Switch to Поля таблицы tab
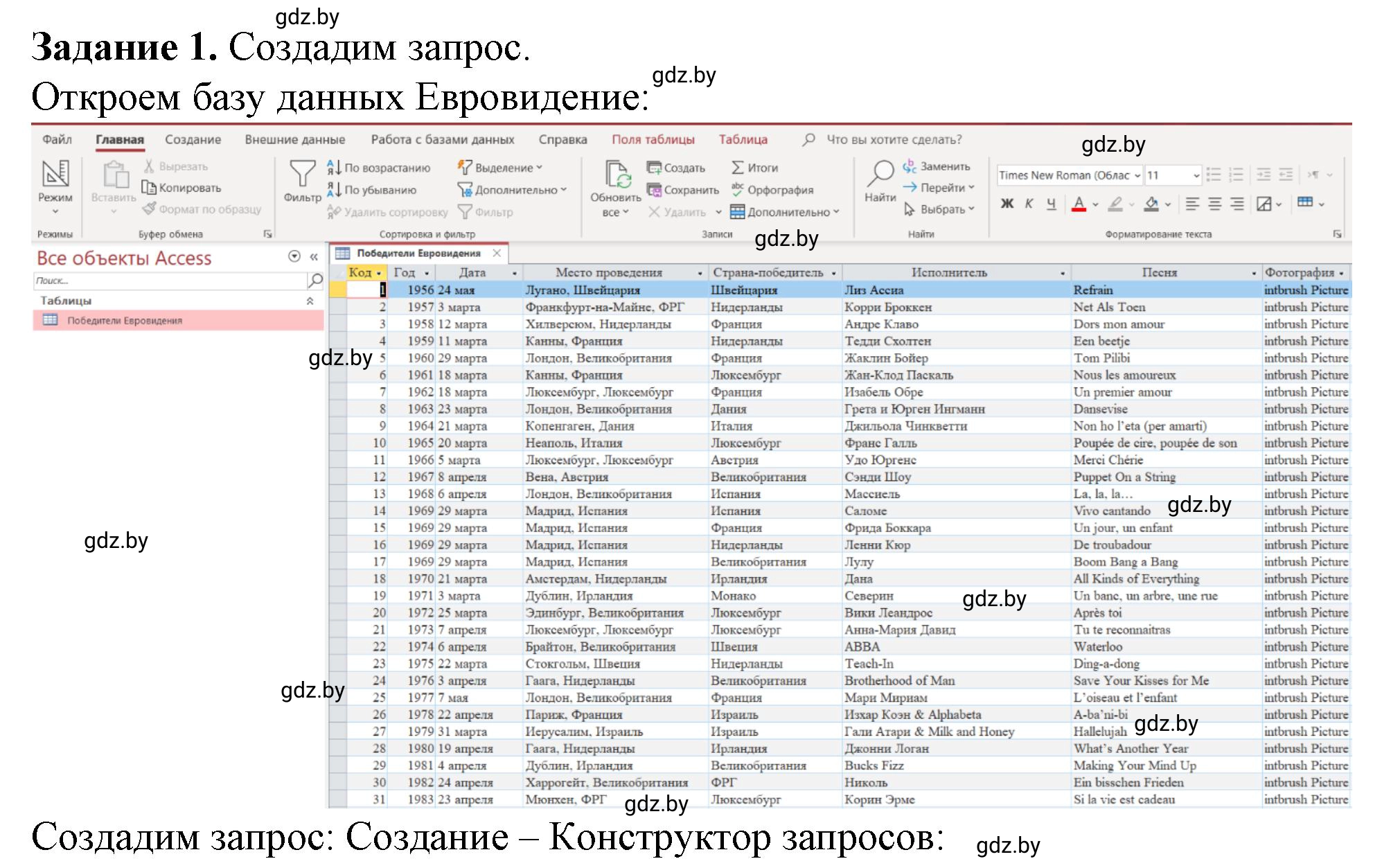Screen dimensions: 1391x868 (653, 139)
